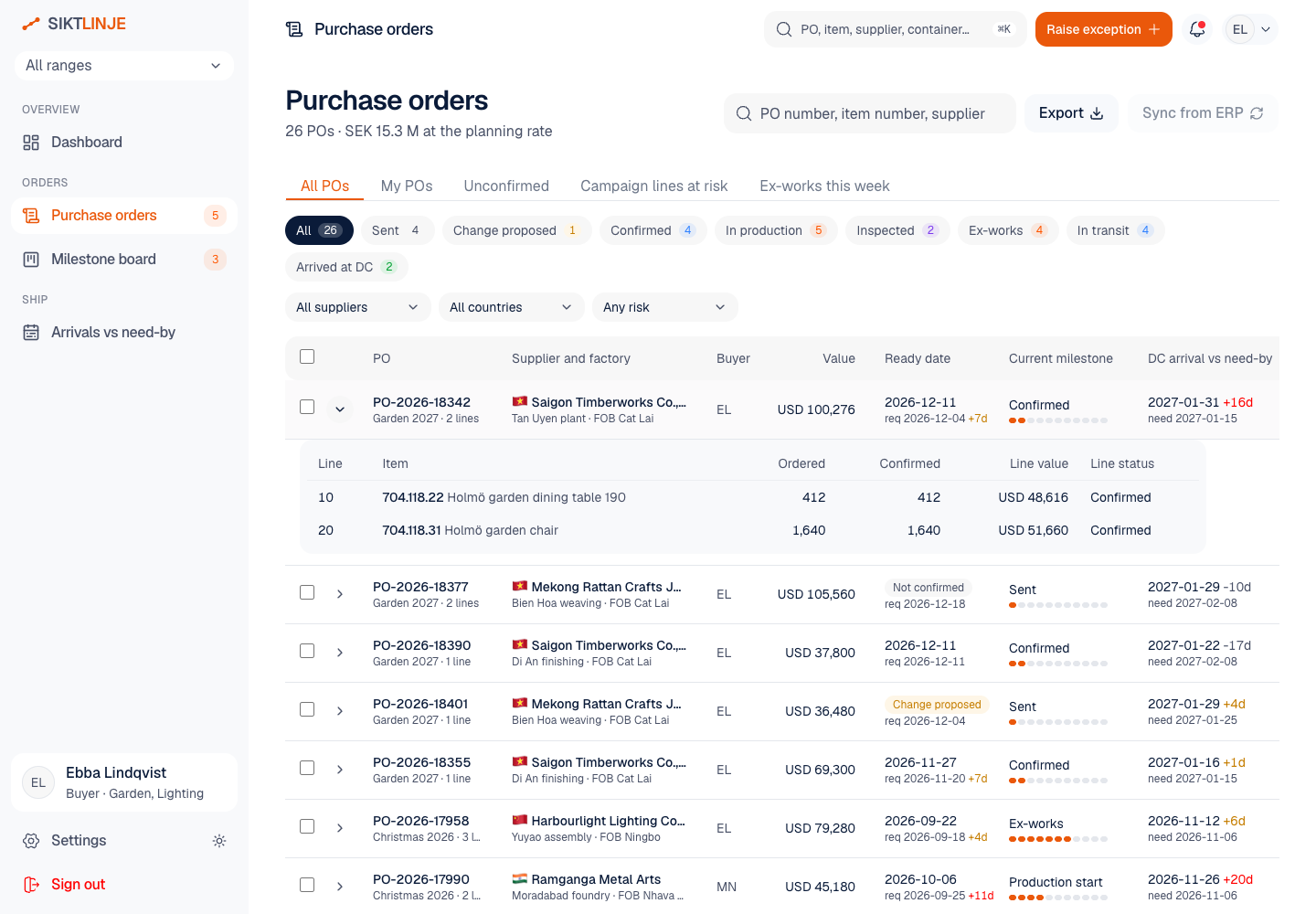The height and width of the screenshot is (914, 1316).
Task: Click the Vietnam flag on PO-2026-18377 row
Action: click(x=520, y=587)
